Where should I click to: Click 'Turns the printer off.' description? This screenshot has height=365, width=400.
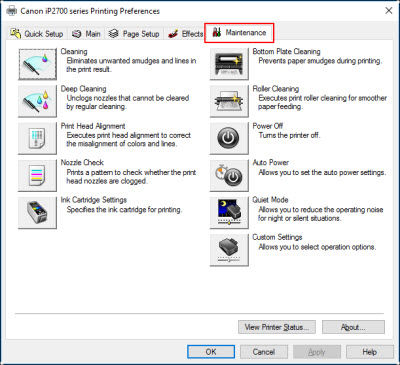(x=289, y=135)
